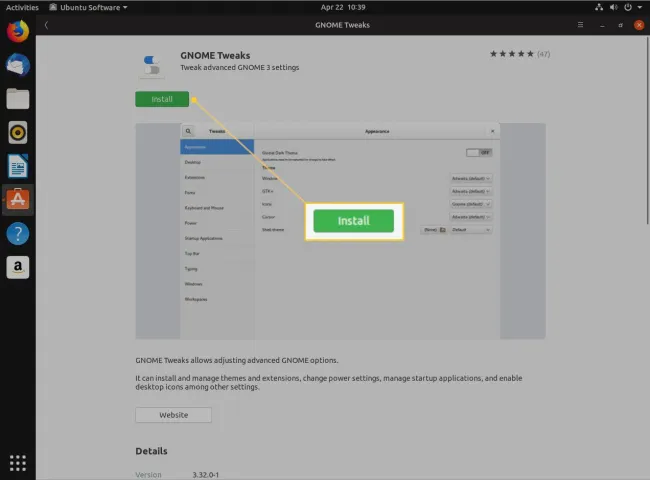The height and width of the screenshot is (480, 650).
Task: Open the Tweaks screenshot preview
Action: [340, 231]
